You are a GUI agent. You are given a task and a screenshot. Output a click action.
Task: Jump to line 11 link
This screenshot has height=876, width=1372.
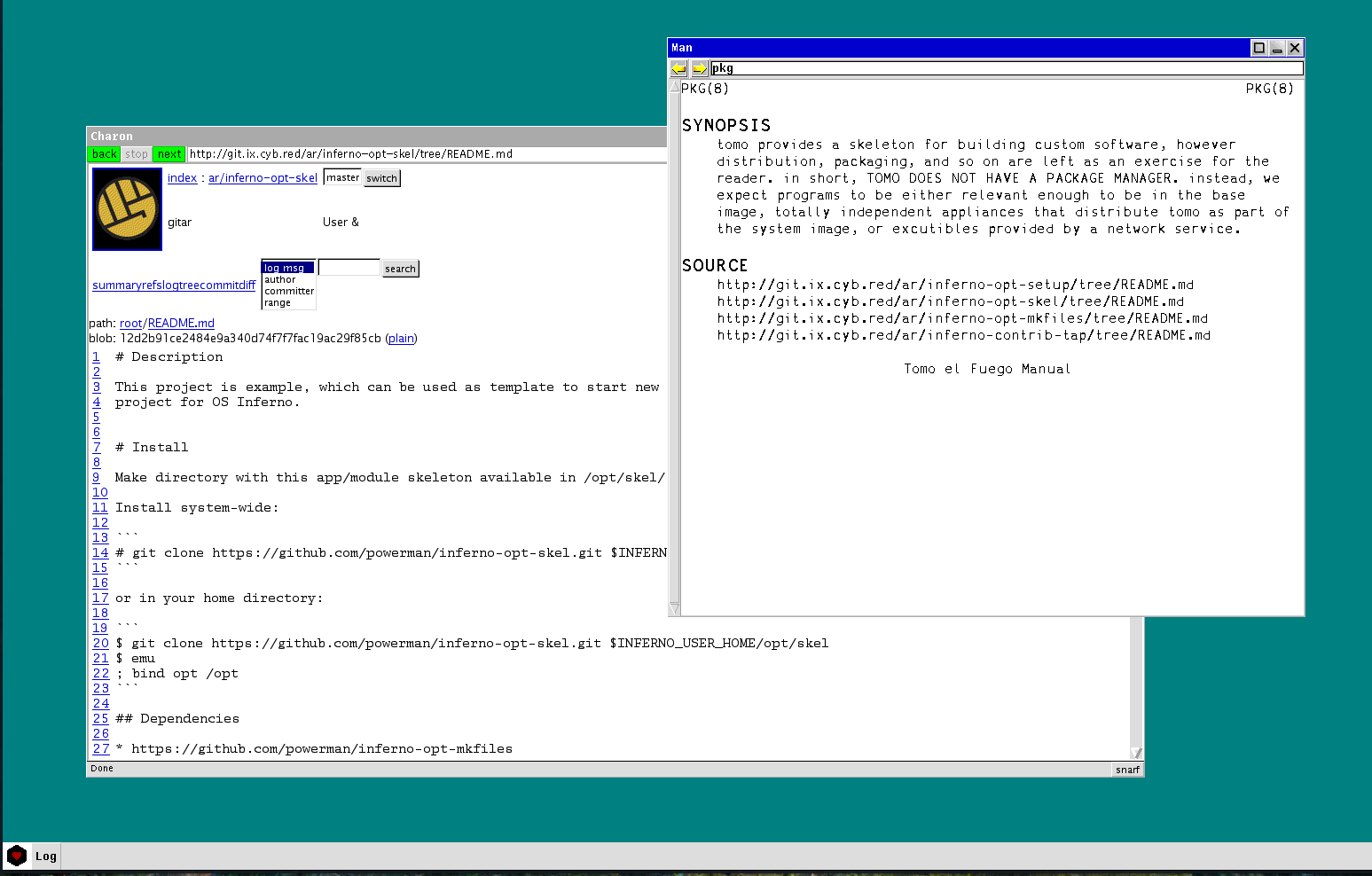click(100, 508)
